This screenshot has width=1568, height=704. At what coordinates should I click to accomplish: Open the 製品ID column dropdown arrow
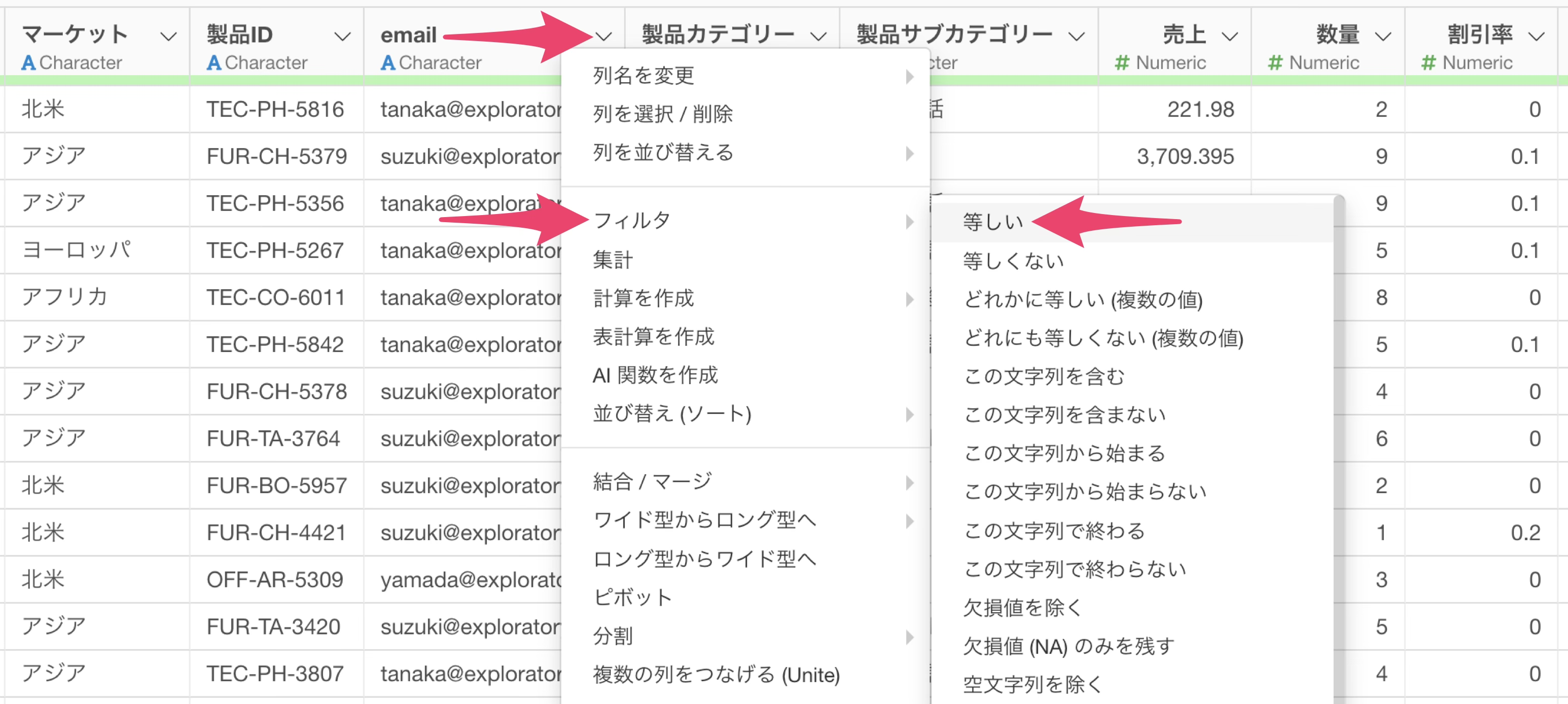[x=343, y=37]
